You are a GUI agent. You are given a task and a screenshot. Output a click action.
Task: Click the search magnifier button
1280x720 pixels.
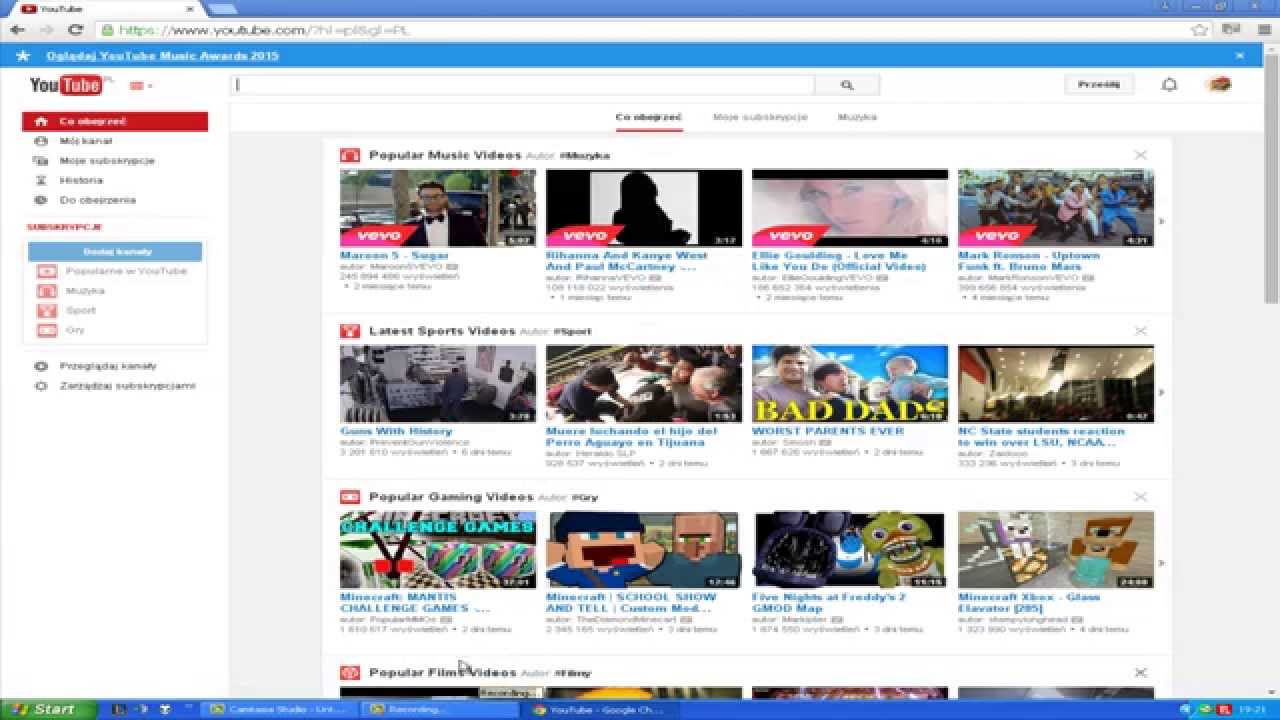(x=847, y=85)
